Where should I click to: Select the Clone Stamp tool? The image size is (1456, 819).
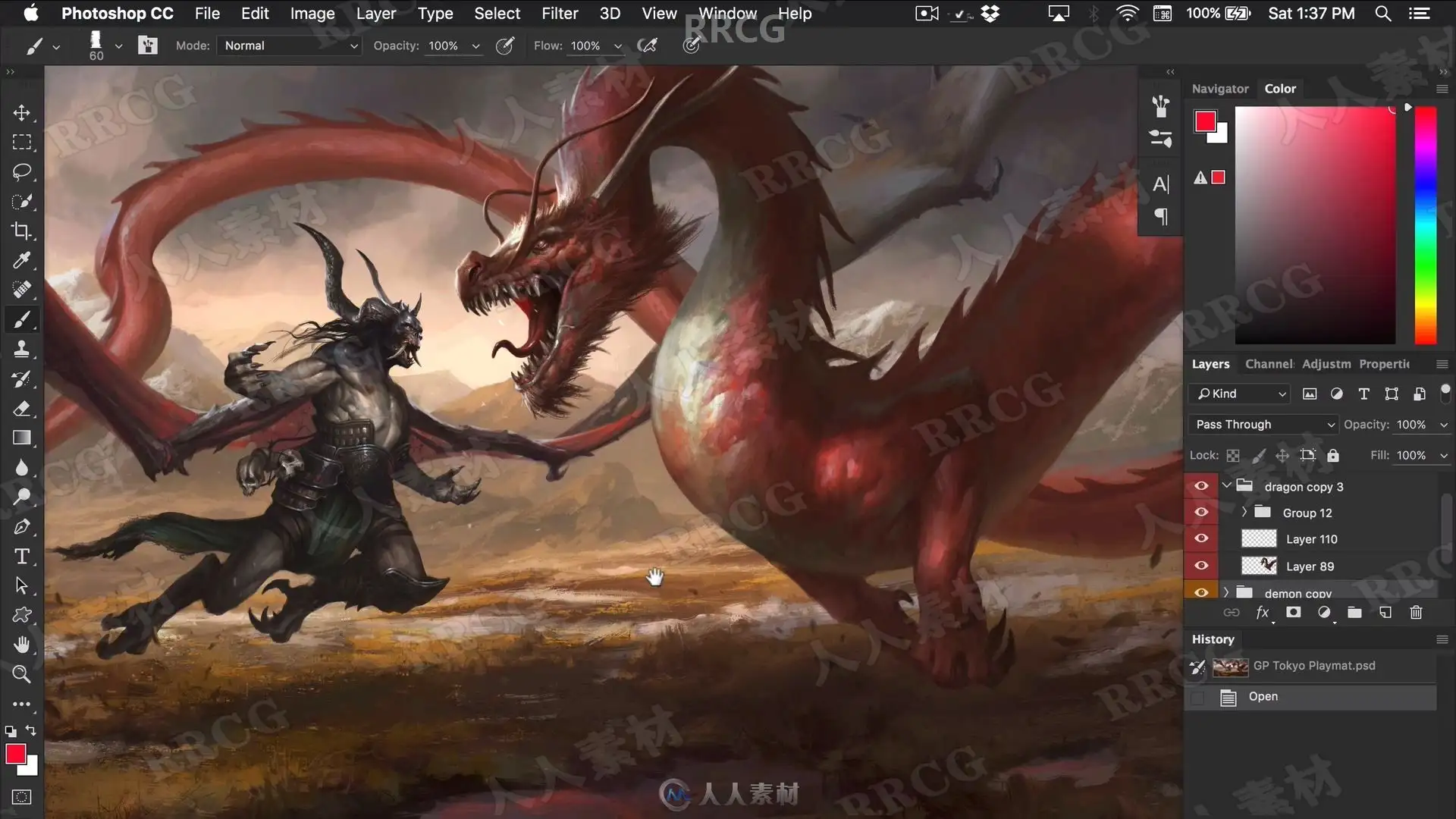[21, 350]
